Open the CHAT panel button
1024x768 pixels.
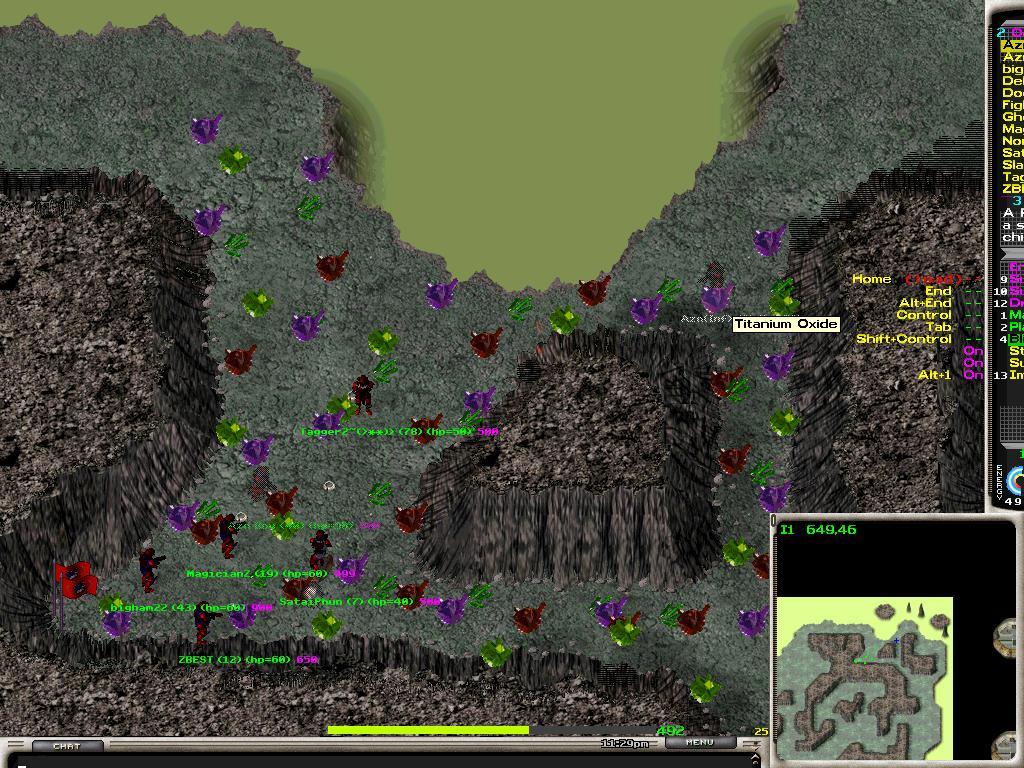coord(66,746)
